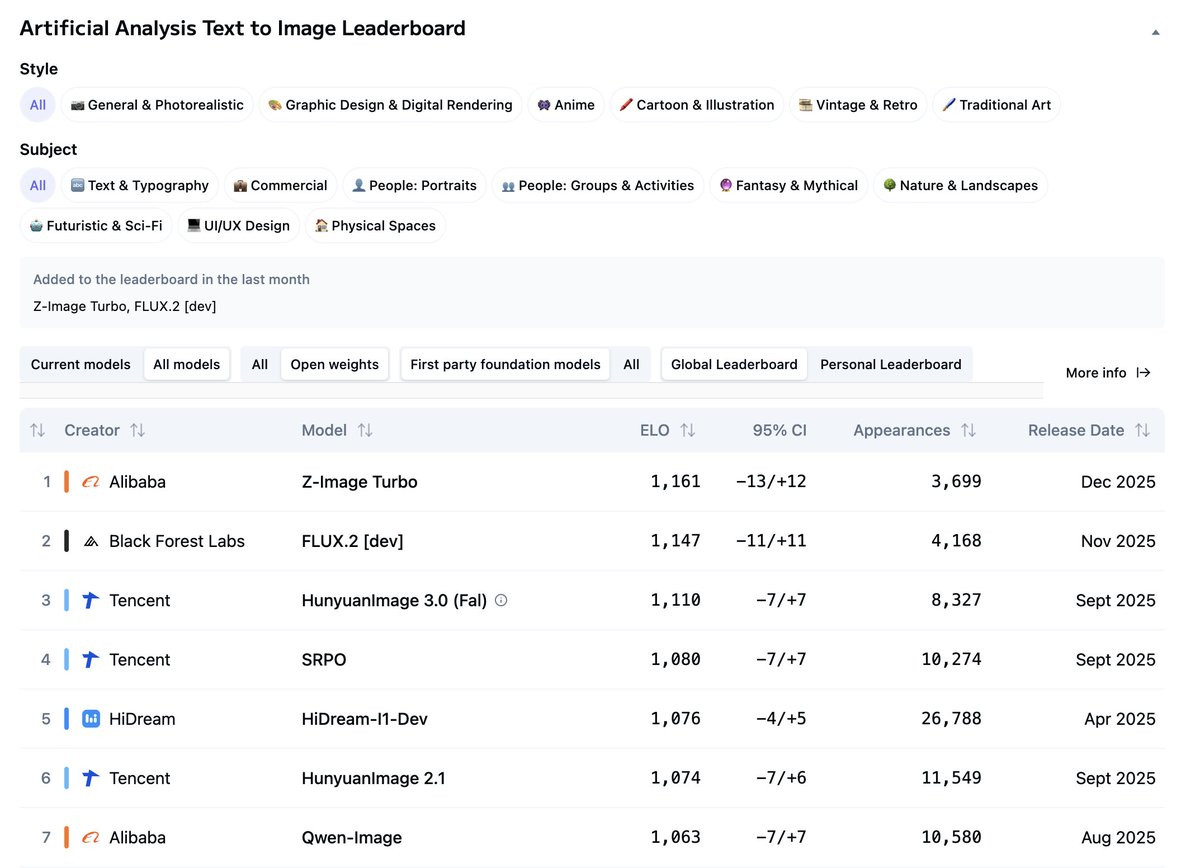
Task: Sort by Appearances column arrows
Action: click(968, 430)
